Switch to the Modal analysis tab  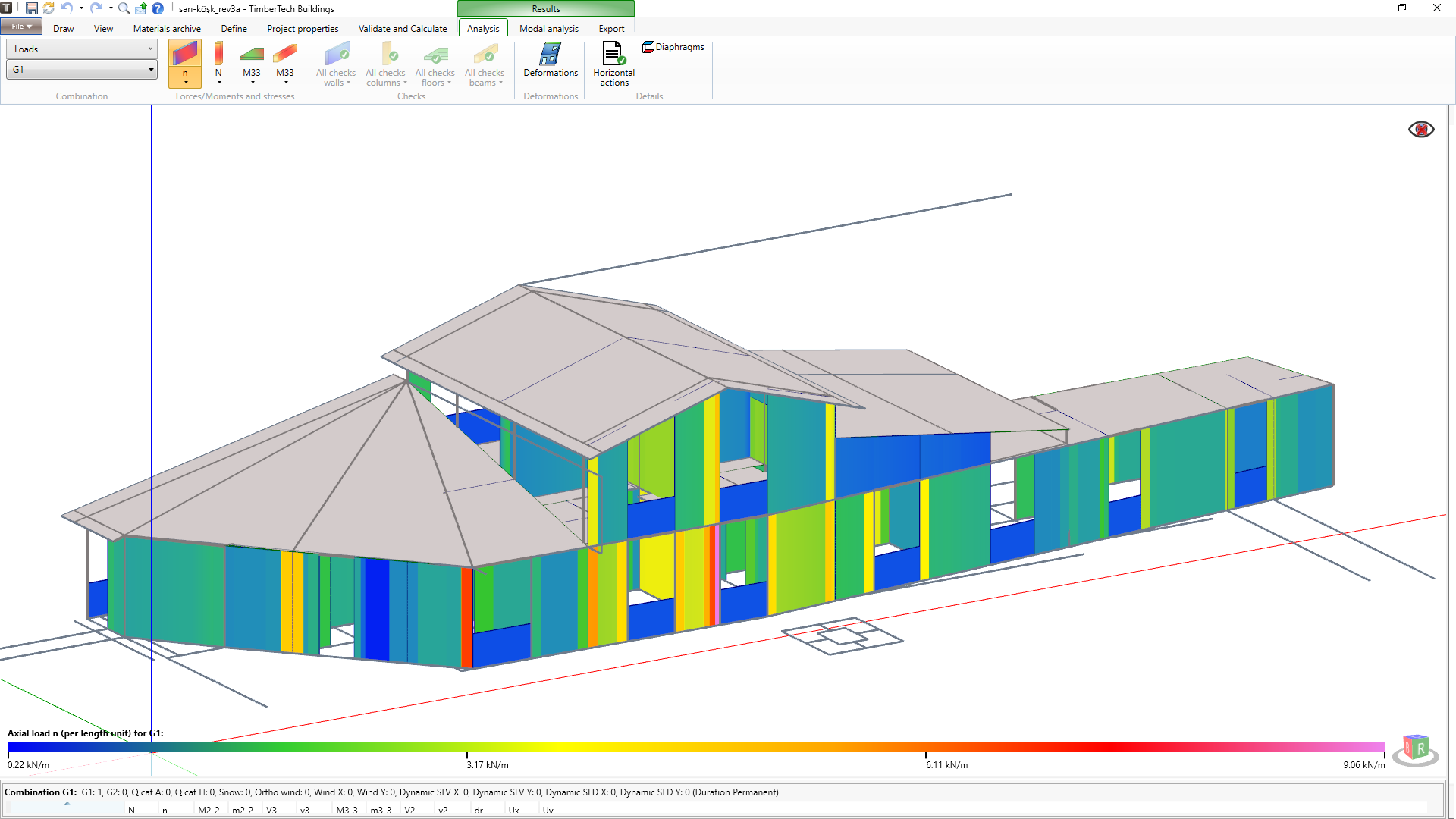pyautogui.click(x=548, y=29)
